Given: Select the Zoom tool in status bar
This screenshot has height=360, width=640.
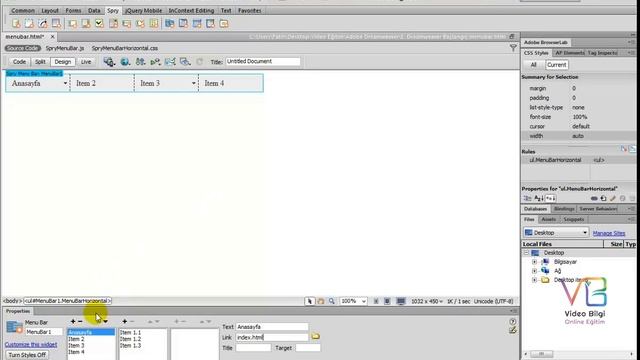Looking at the screenshot, I should 332,301.
